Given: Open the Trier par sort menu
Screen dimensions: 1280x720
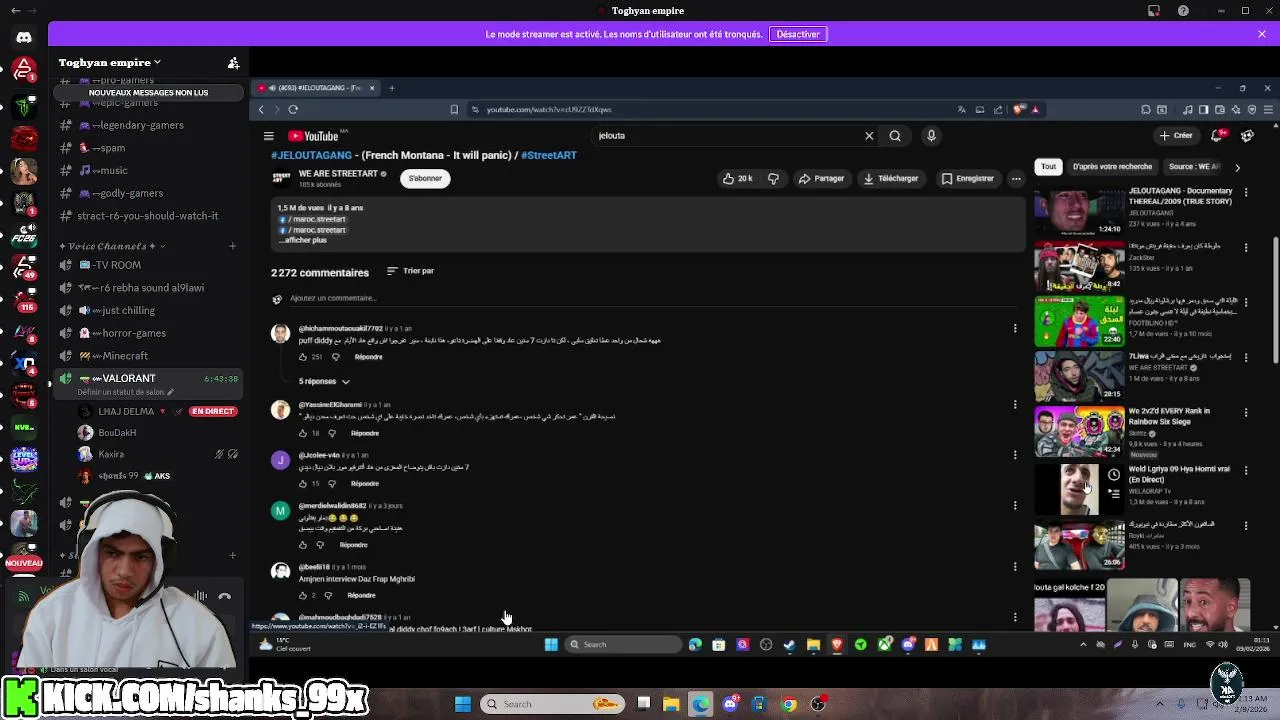Looking at the screenshot, I should (x=411, y=271).
